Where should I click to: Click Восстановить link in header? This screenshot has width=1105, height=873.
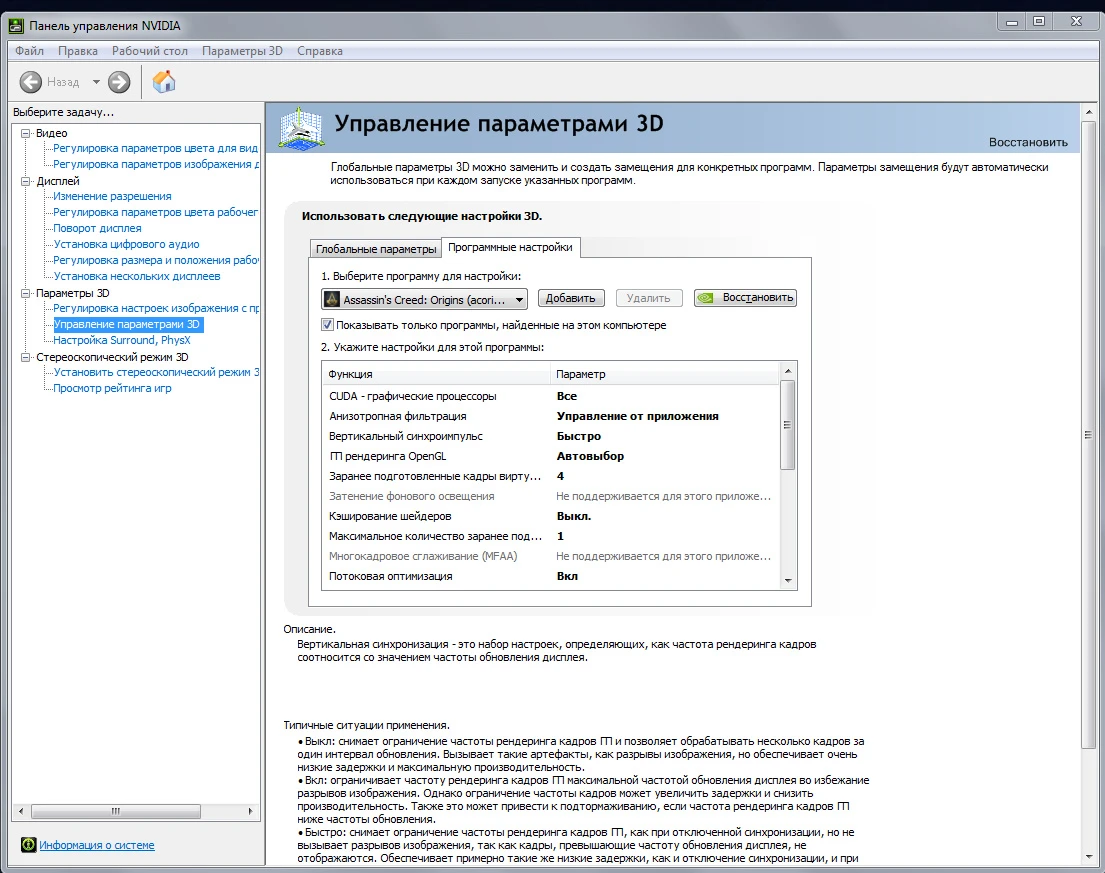pos(1027,142)
